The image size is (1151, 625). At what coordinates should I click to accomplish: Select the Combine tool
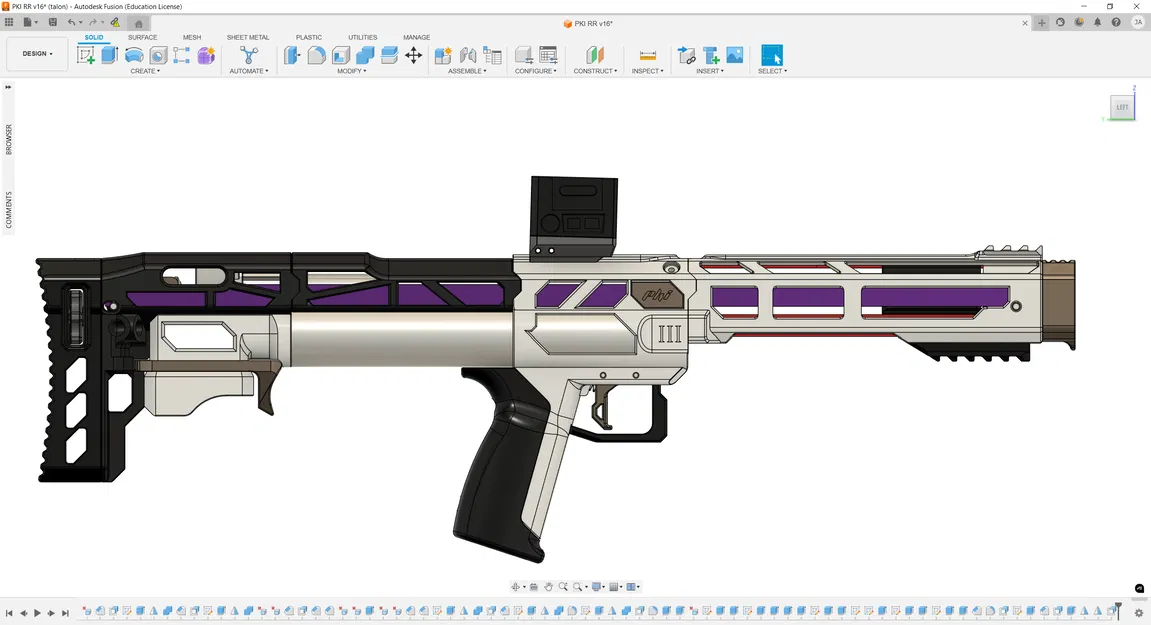365,55
